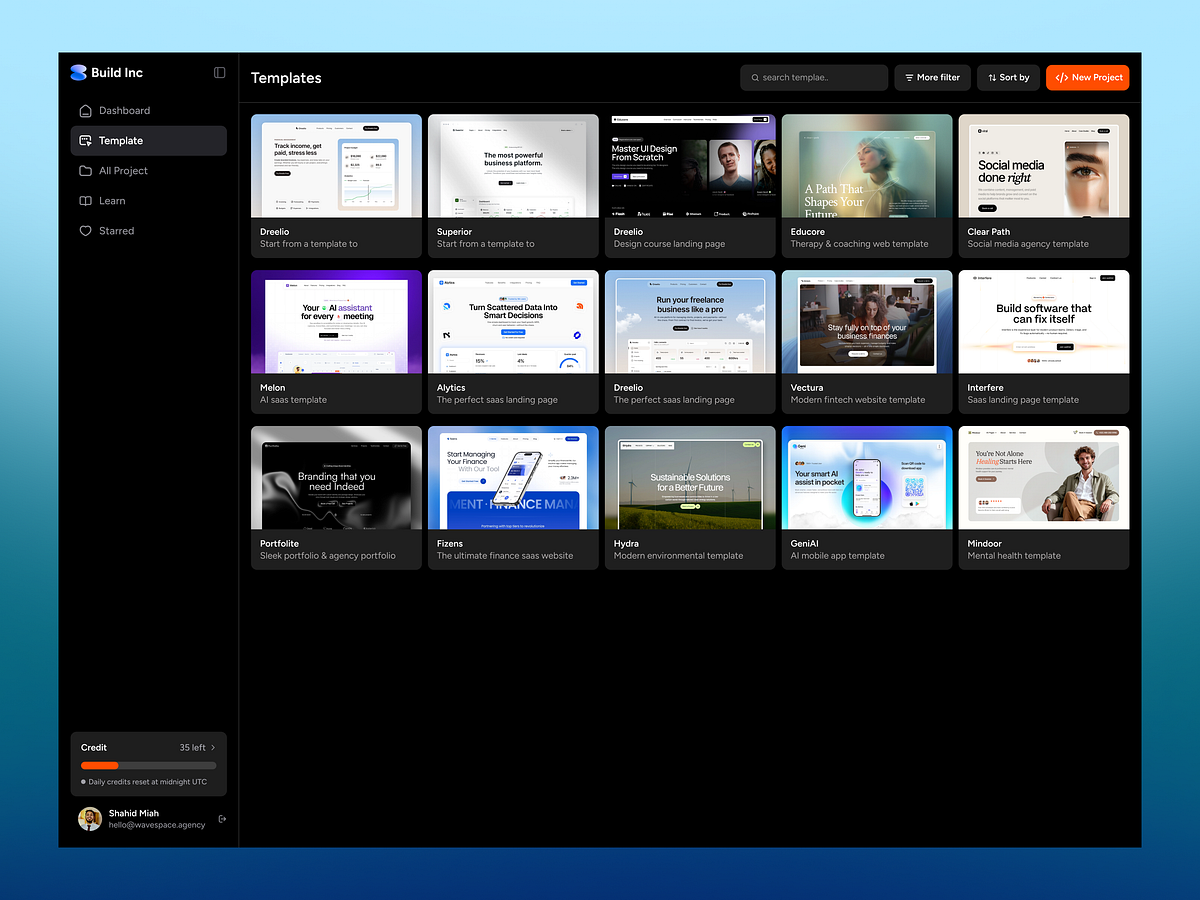The image size is (1200, 900).
Task: Open the Starred page
Action: [115, 231]
